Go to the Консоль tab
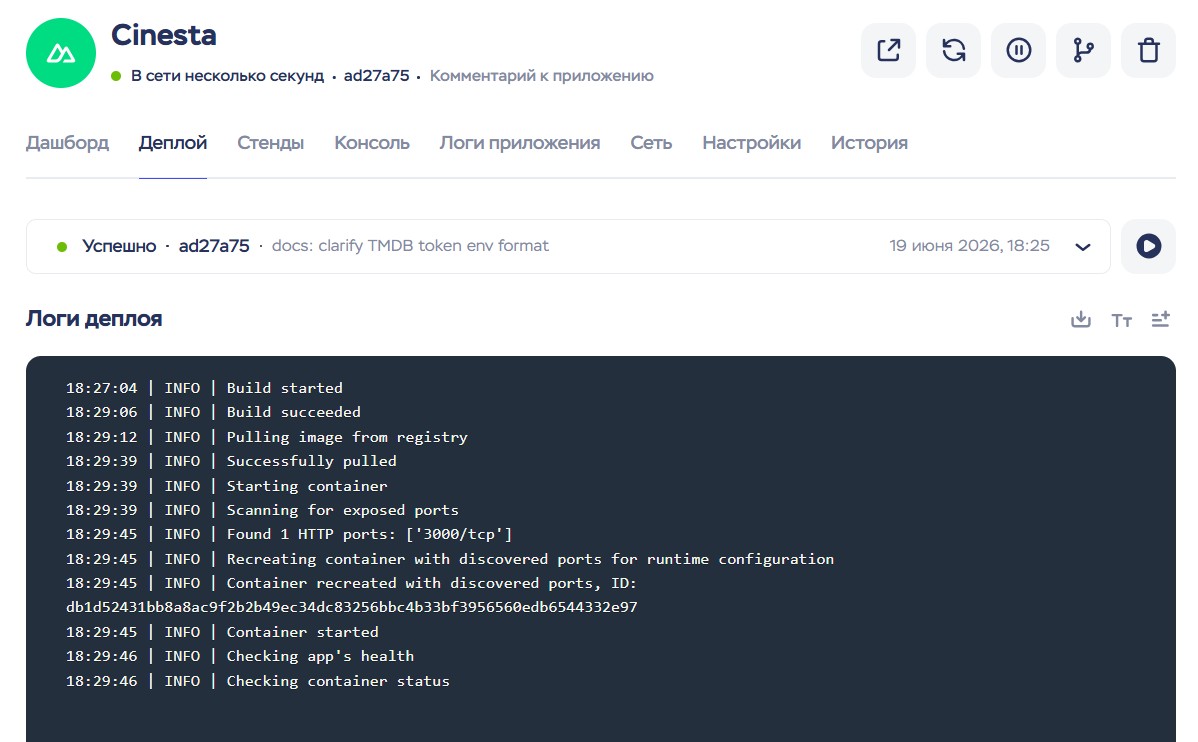This screenshot has width=1198, height=742. click(x=372, y=143)
